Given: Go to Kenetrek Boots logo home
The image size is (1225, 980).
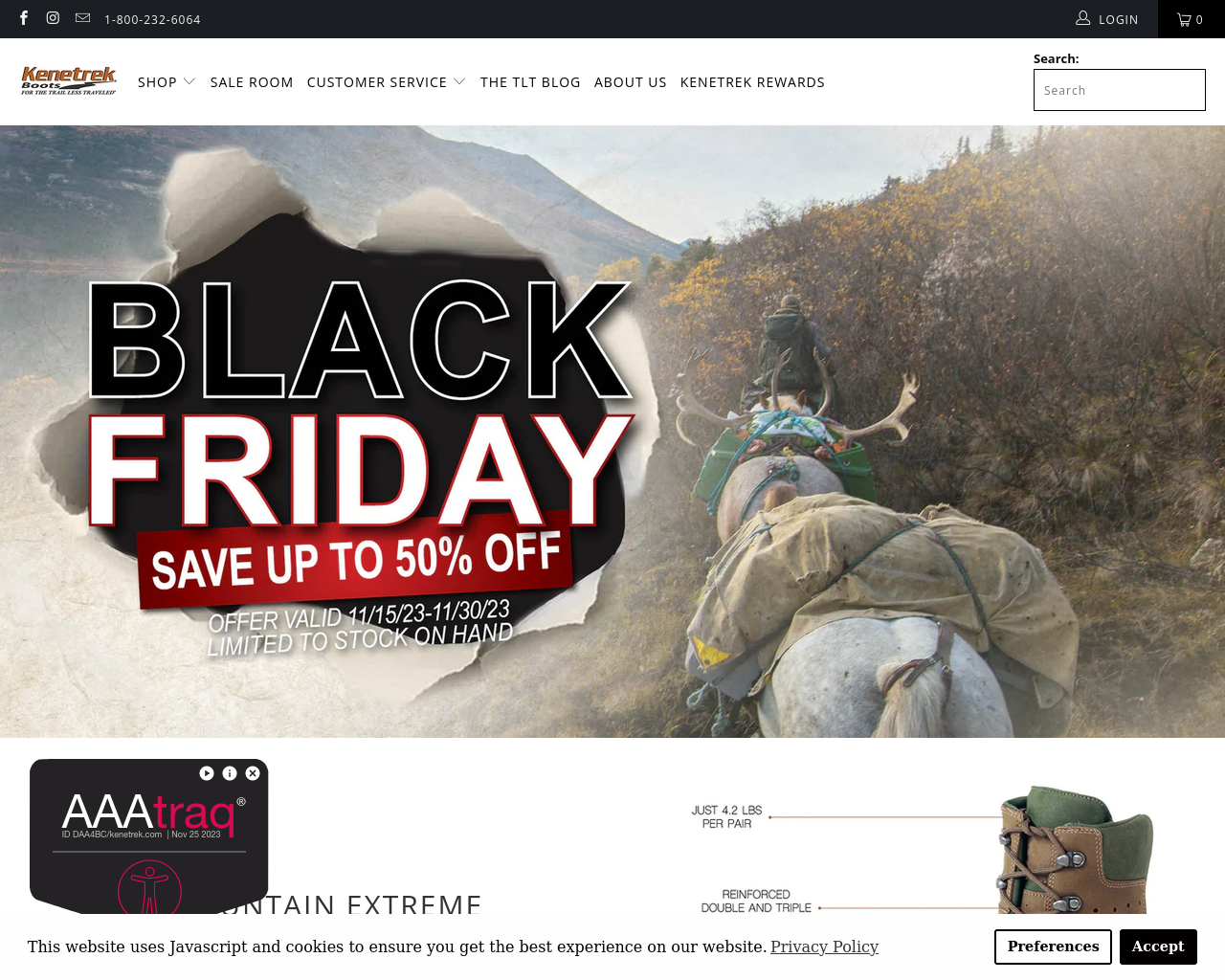Looking at the screenshot, I should (69, 81).
